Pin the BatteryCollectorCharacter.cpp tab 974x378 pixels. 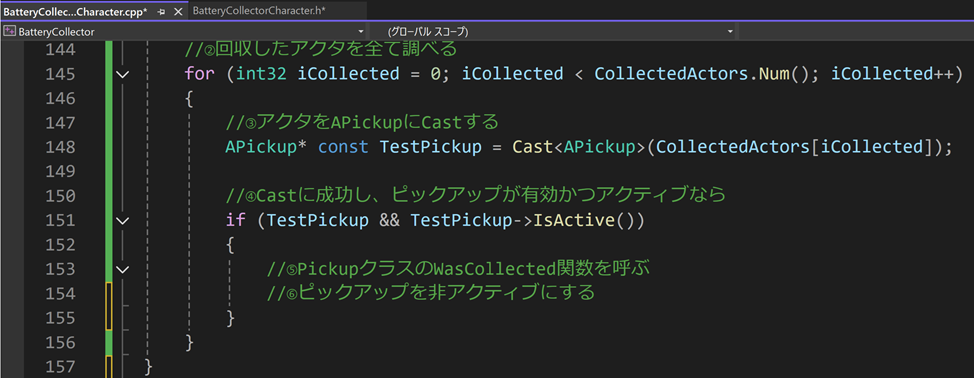click(162, 11)
